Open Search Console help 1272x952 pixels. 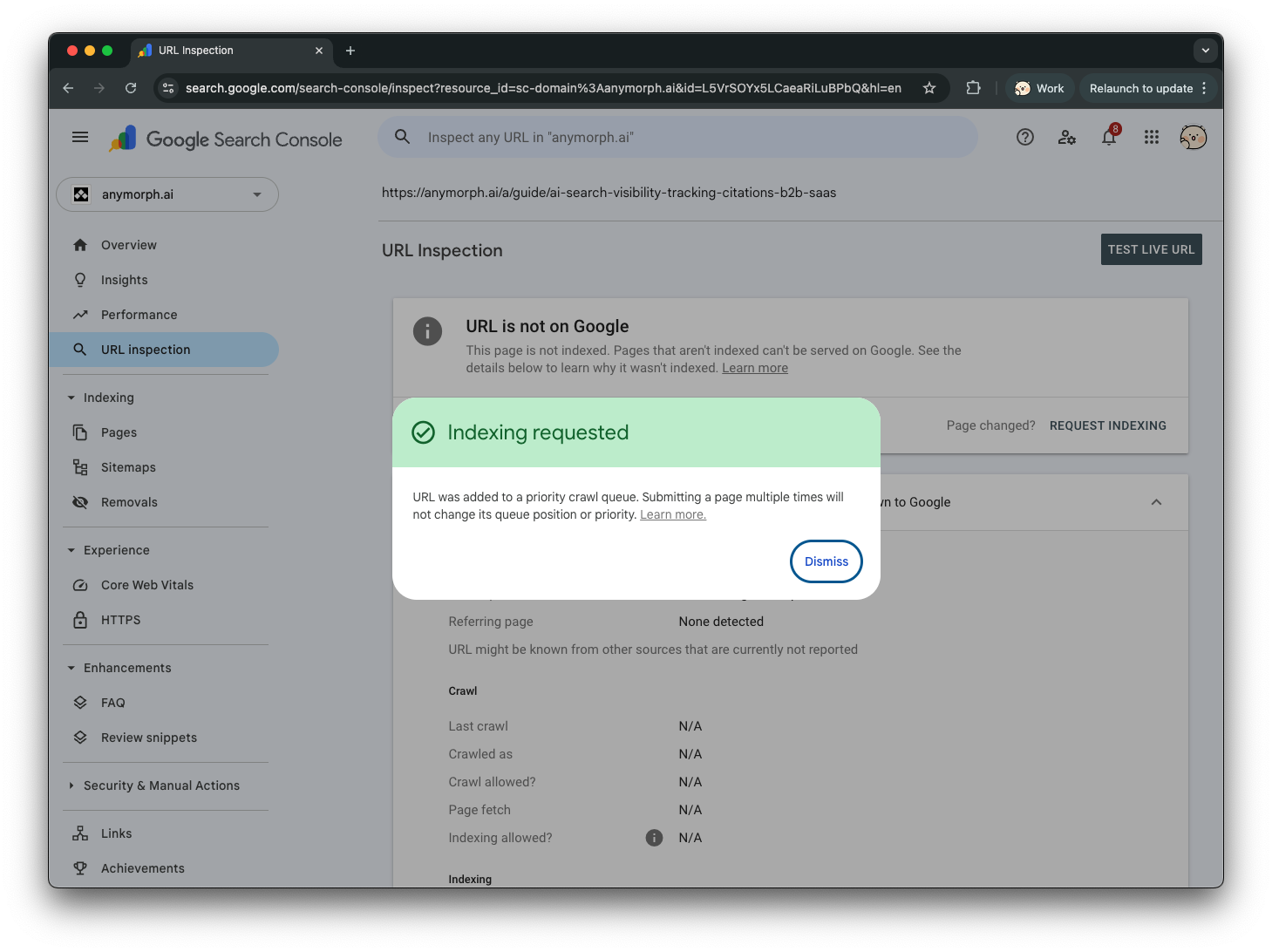(x=1024, y=137)
